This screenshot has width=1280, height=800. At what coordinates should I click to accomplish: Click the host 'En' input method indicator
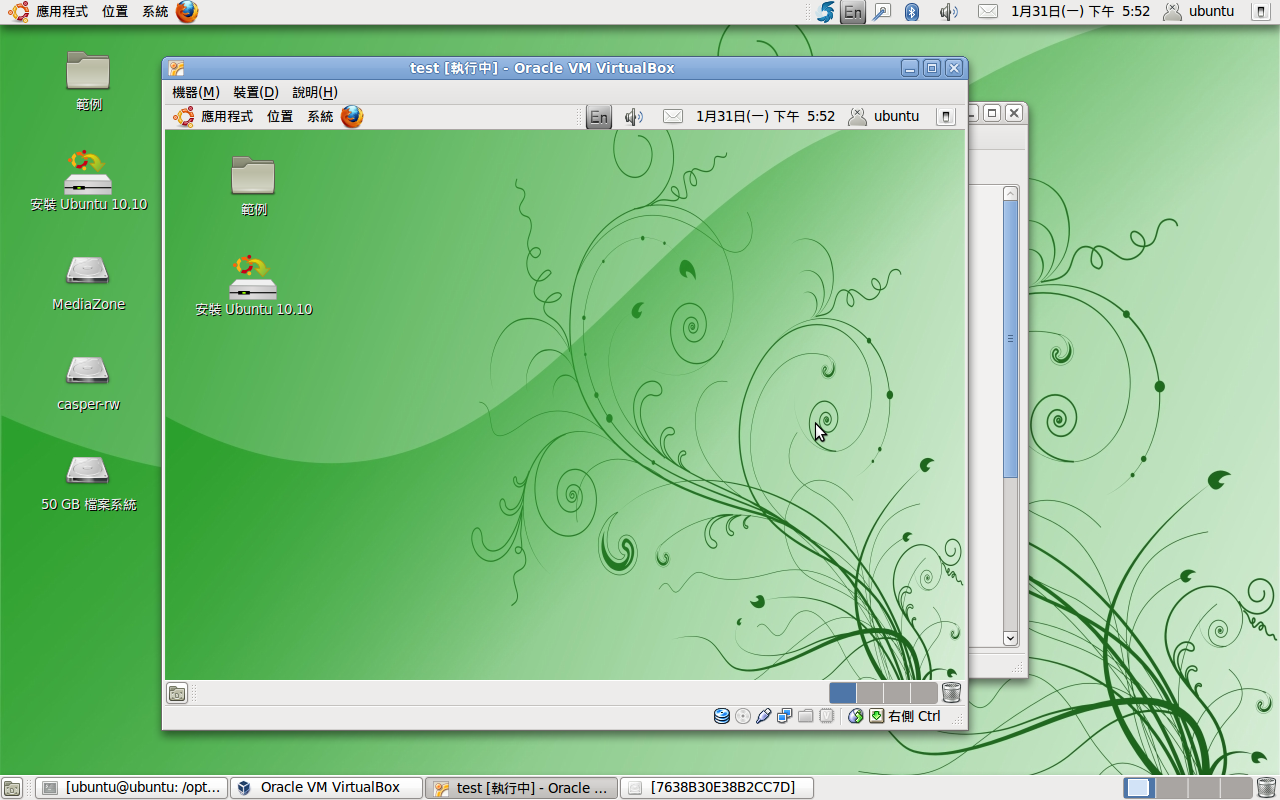(853, 12)
